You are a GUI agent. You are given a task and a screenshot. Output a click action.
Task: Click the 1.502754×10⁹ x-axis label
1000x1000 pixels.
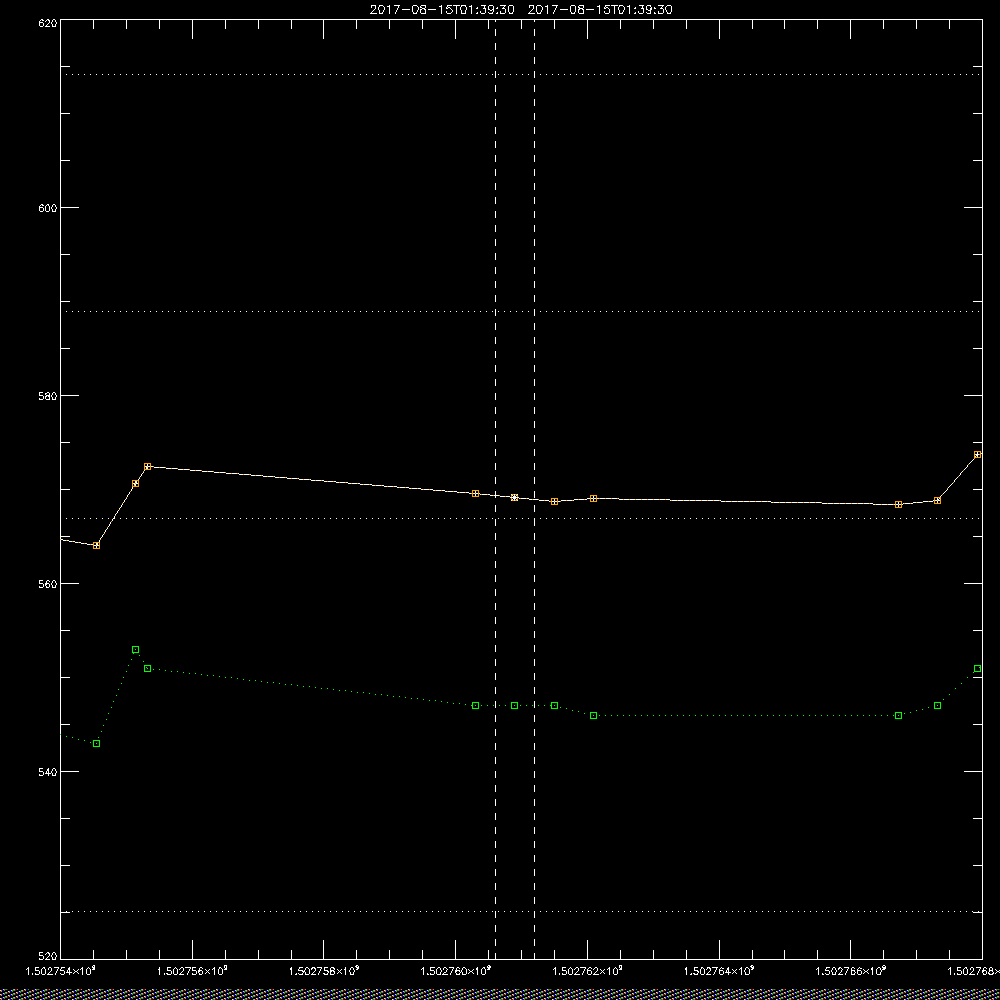pos(60,971)
